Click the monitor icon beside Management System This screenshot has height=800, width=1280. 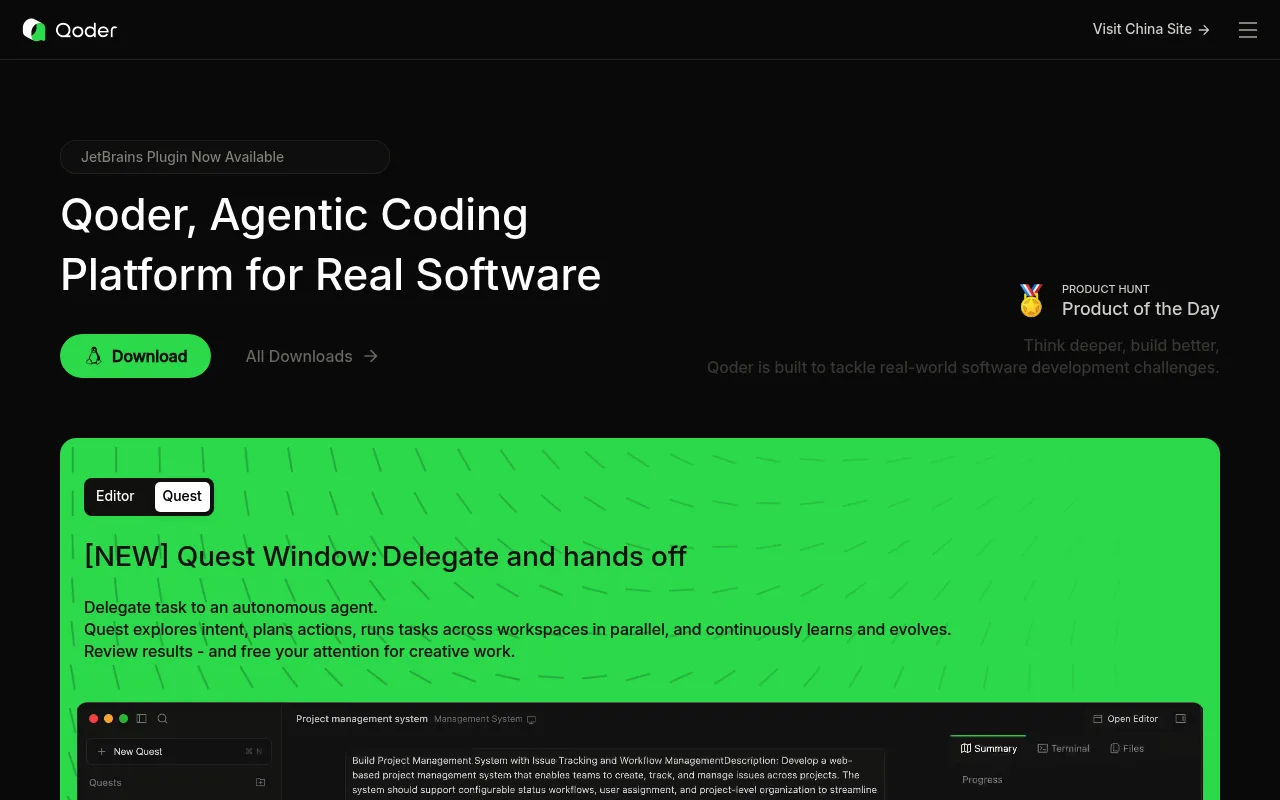click(x=531, y=719)
